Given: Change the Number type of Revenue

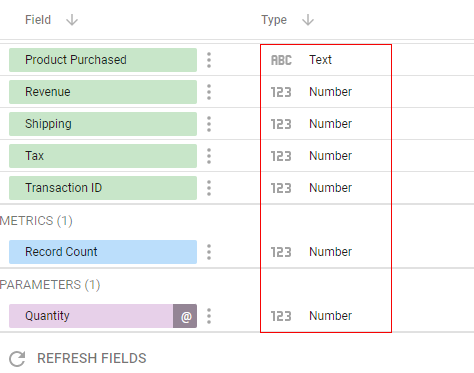Looking at the screenshot, I should 330,92.
